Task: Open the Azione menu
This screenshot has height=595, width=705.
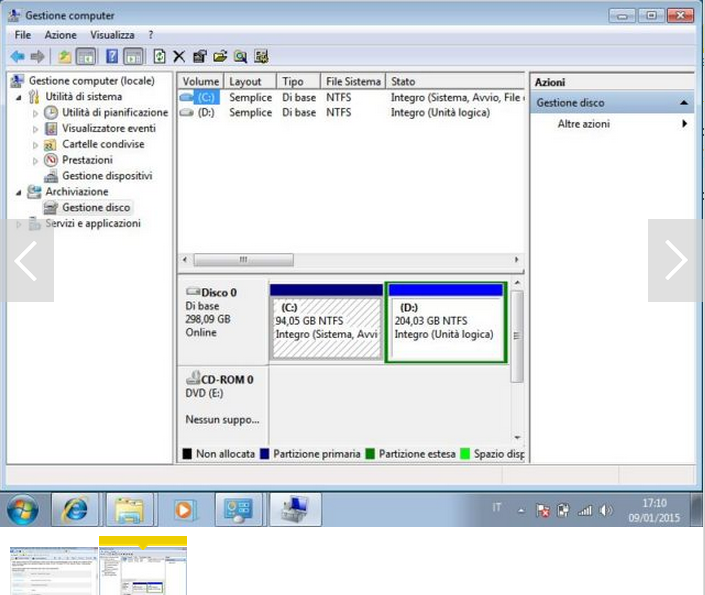Action: click(60, 35)
